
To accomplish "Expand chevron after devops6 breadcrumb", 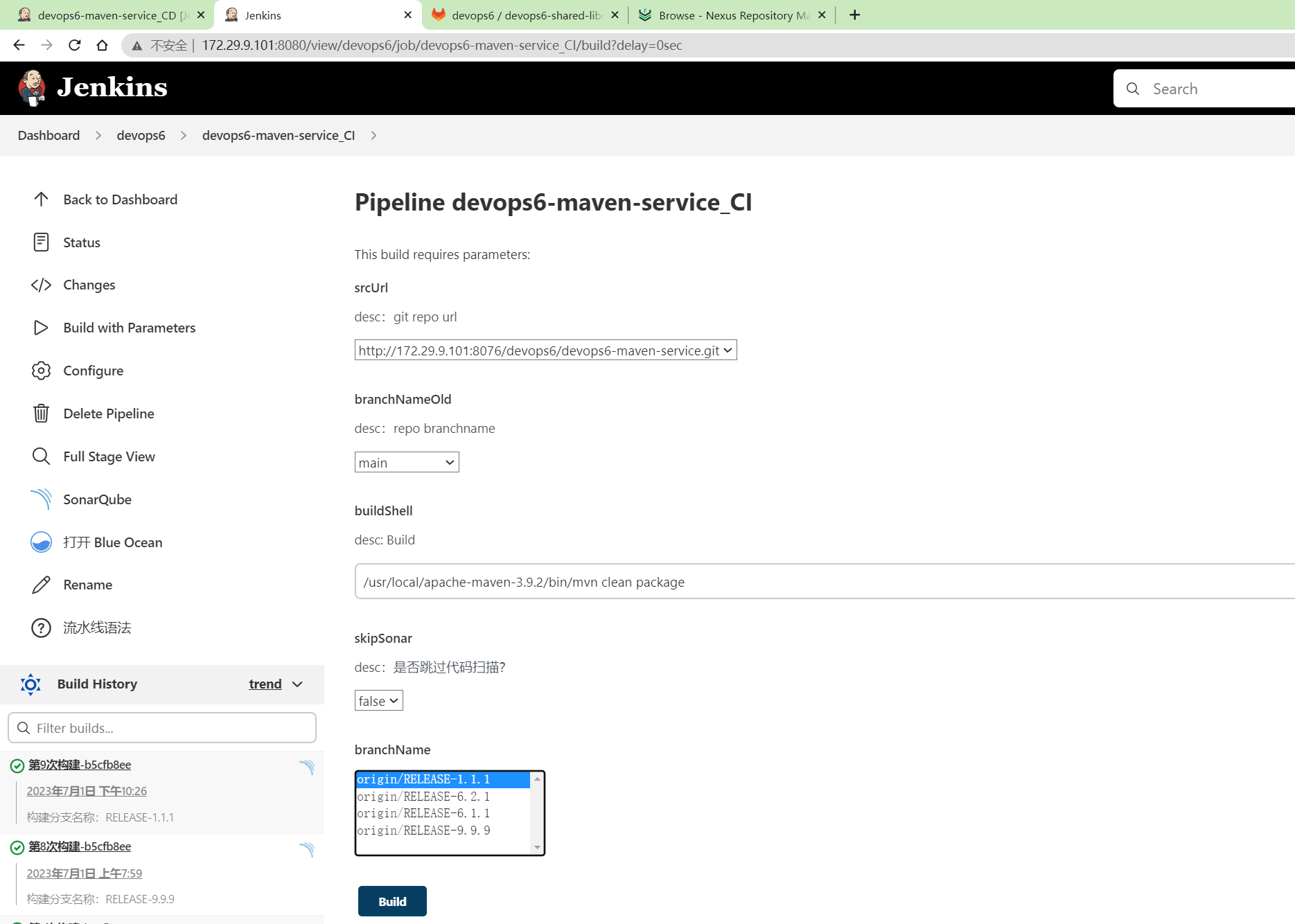I will [x=184, y=136].
